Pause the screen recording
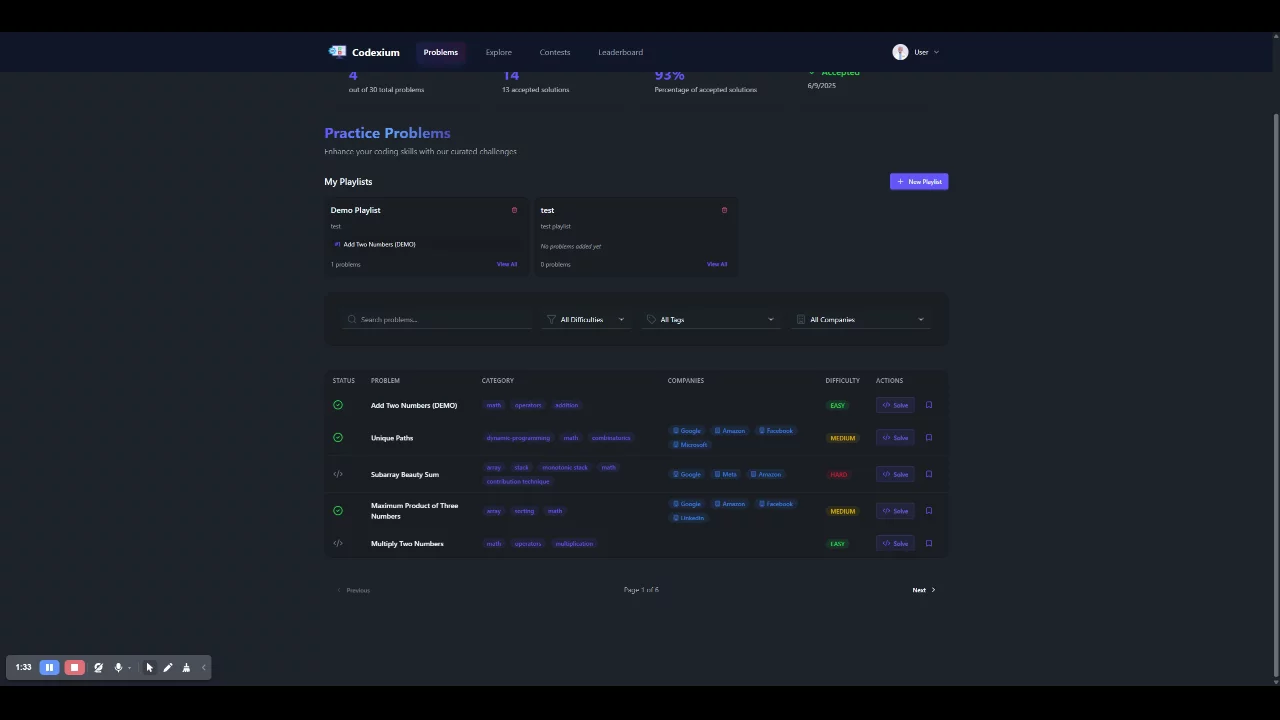This screenshot has width=1280, height=720. 49,667
